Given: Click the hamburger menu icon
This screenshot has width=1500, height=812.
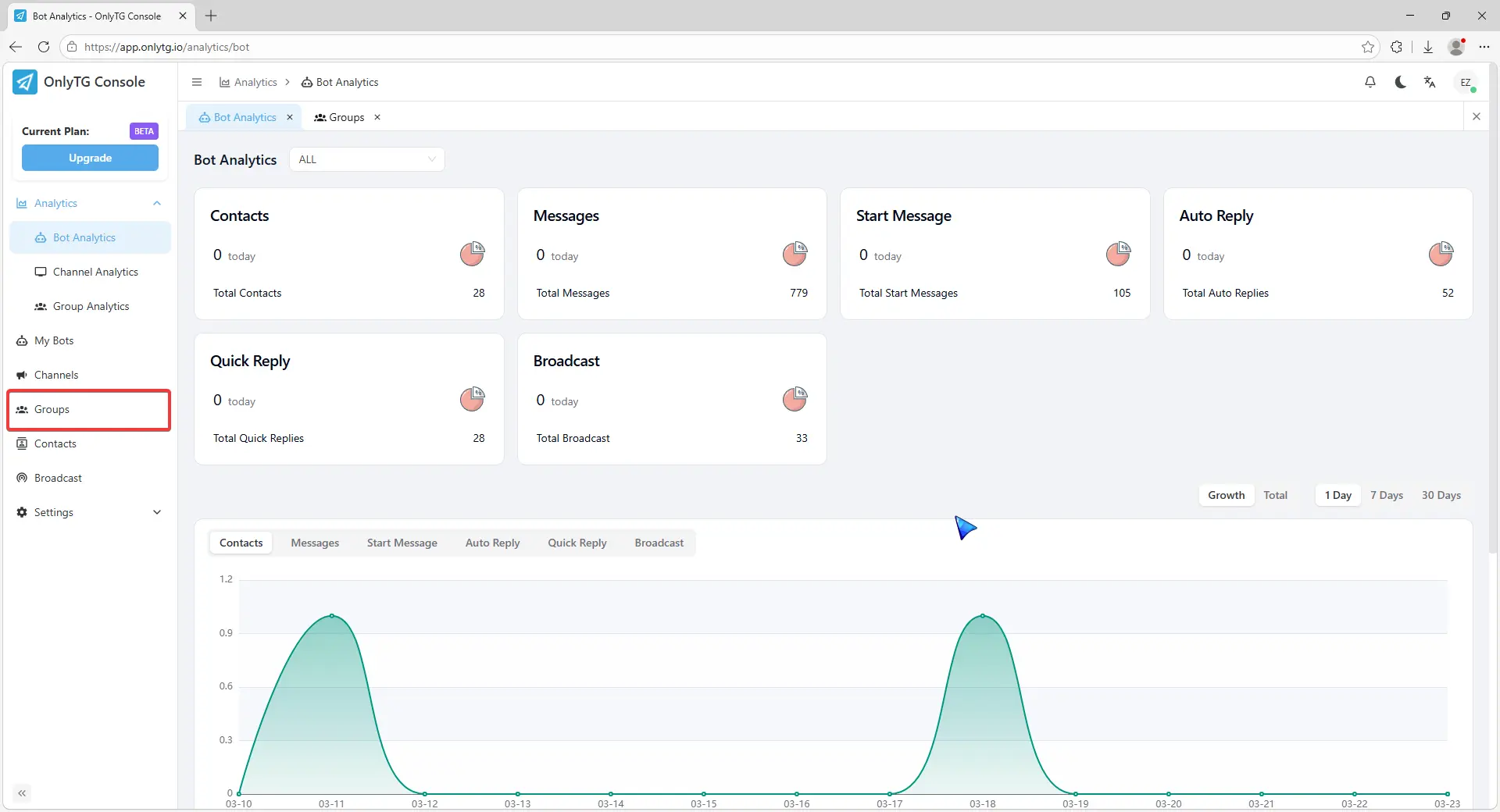Looking at the screenshot, I should [197, 82].
